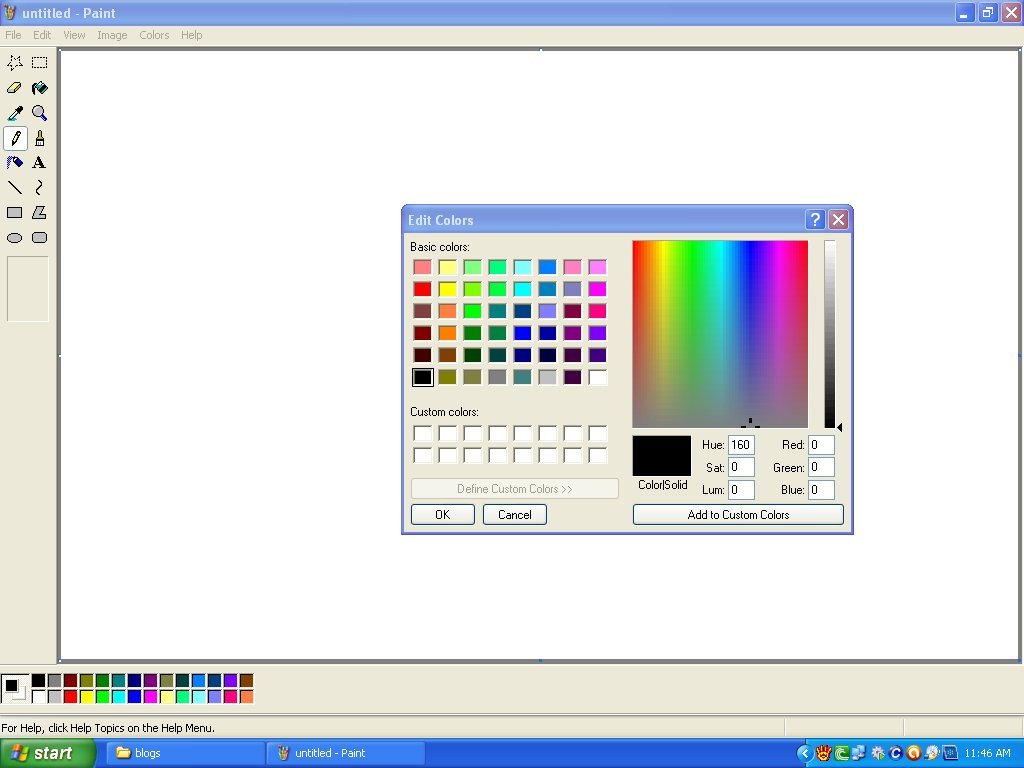Image resolution: width=1024 pixels, height=768 pixels.
Task: Select the cyan basic color swatch
Action: tap(522, 289)
